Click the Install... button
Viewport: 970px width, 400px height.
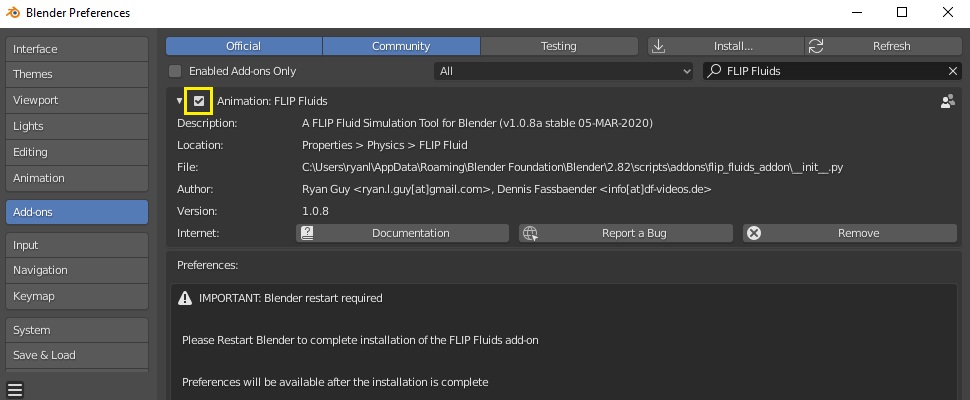point(725,46)
